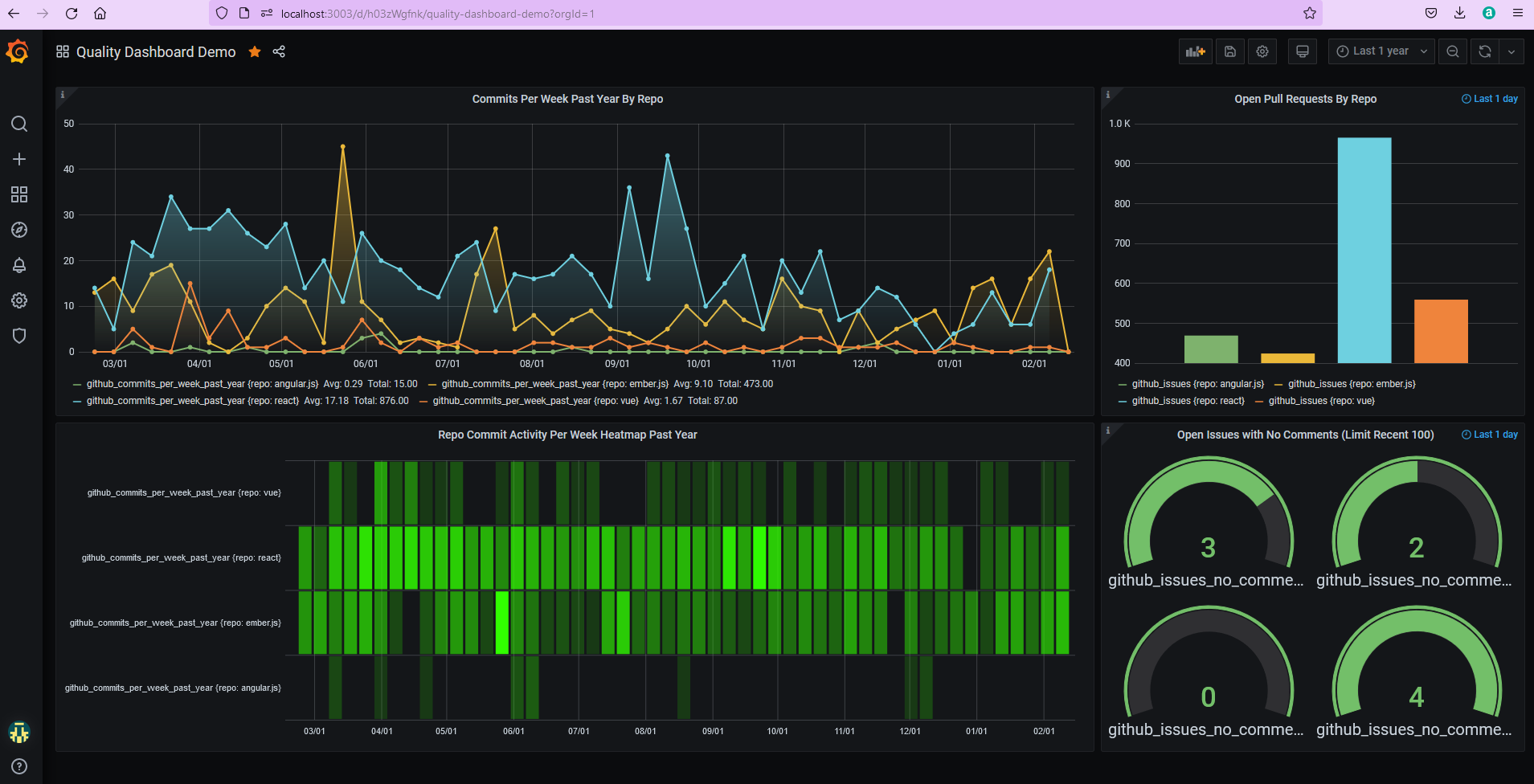1534x784 pixels.
Task: Click the Quality Dashboard Demo title
Action: point(156,51)
